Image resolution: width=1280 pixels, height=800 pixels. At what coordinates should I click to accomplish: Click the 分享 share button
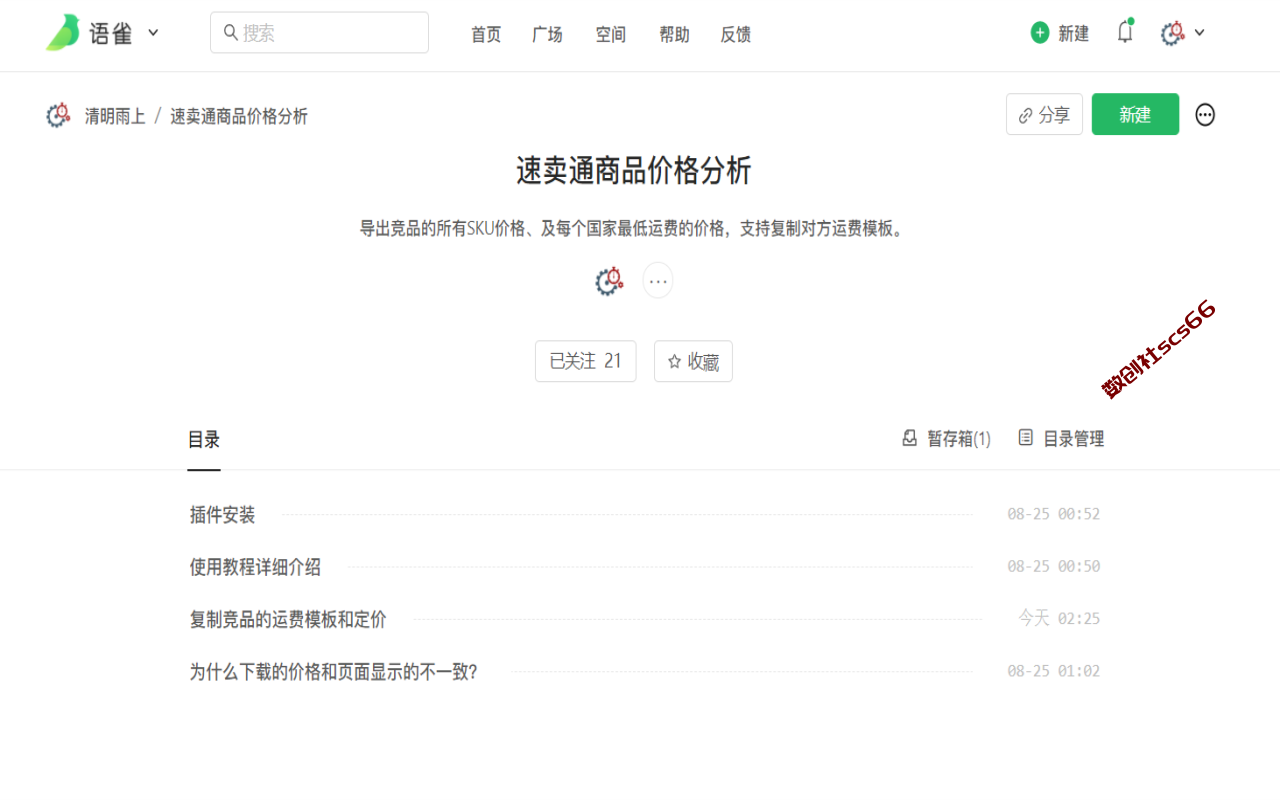tap(1044, 114)
